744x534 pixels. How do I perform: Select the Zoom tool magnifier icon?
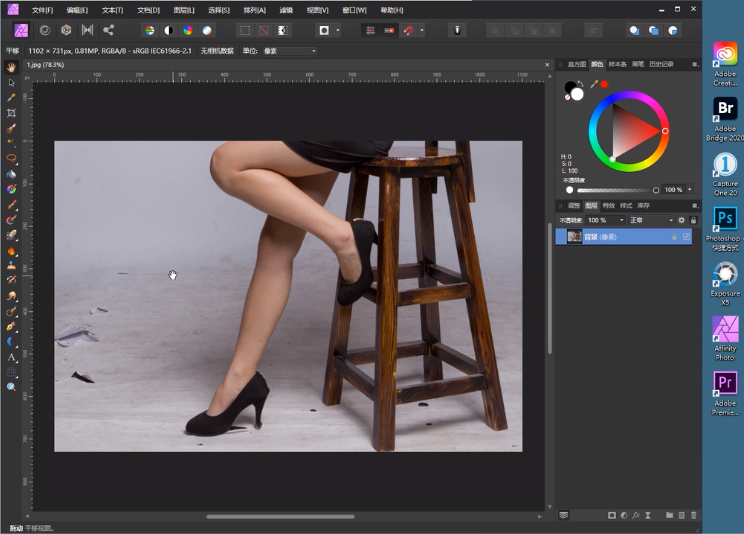point(11,386)
